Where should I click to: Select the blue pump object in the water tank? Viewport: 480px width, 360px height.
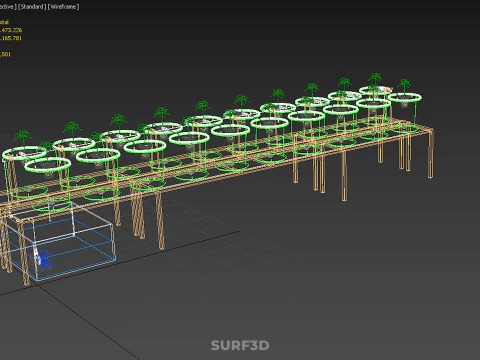point(44,259)
